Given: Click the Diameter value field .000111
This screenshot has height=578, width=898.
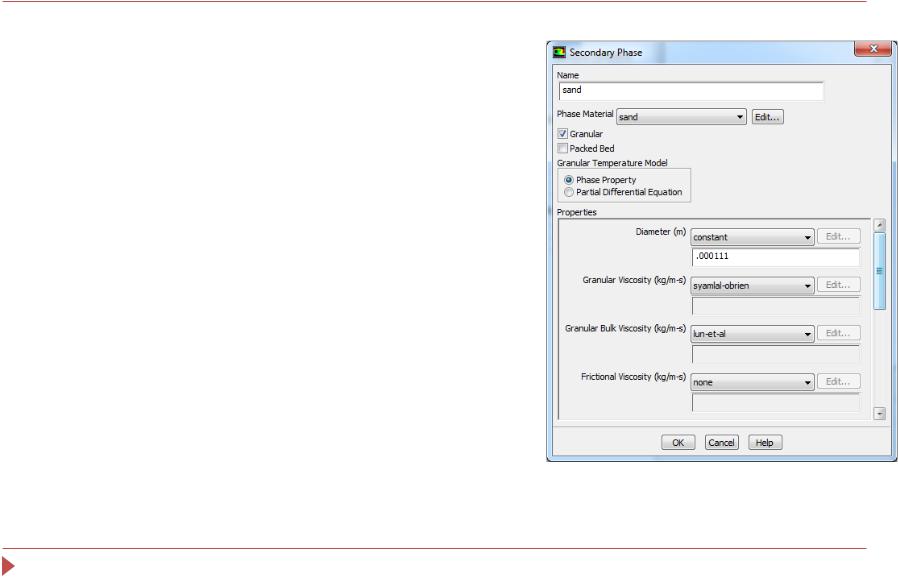Looking at the screenshot, I should point(775,257).
